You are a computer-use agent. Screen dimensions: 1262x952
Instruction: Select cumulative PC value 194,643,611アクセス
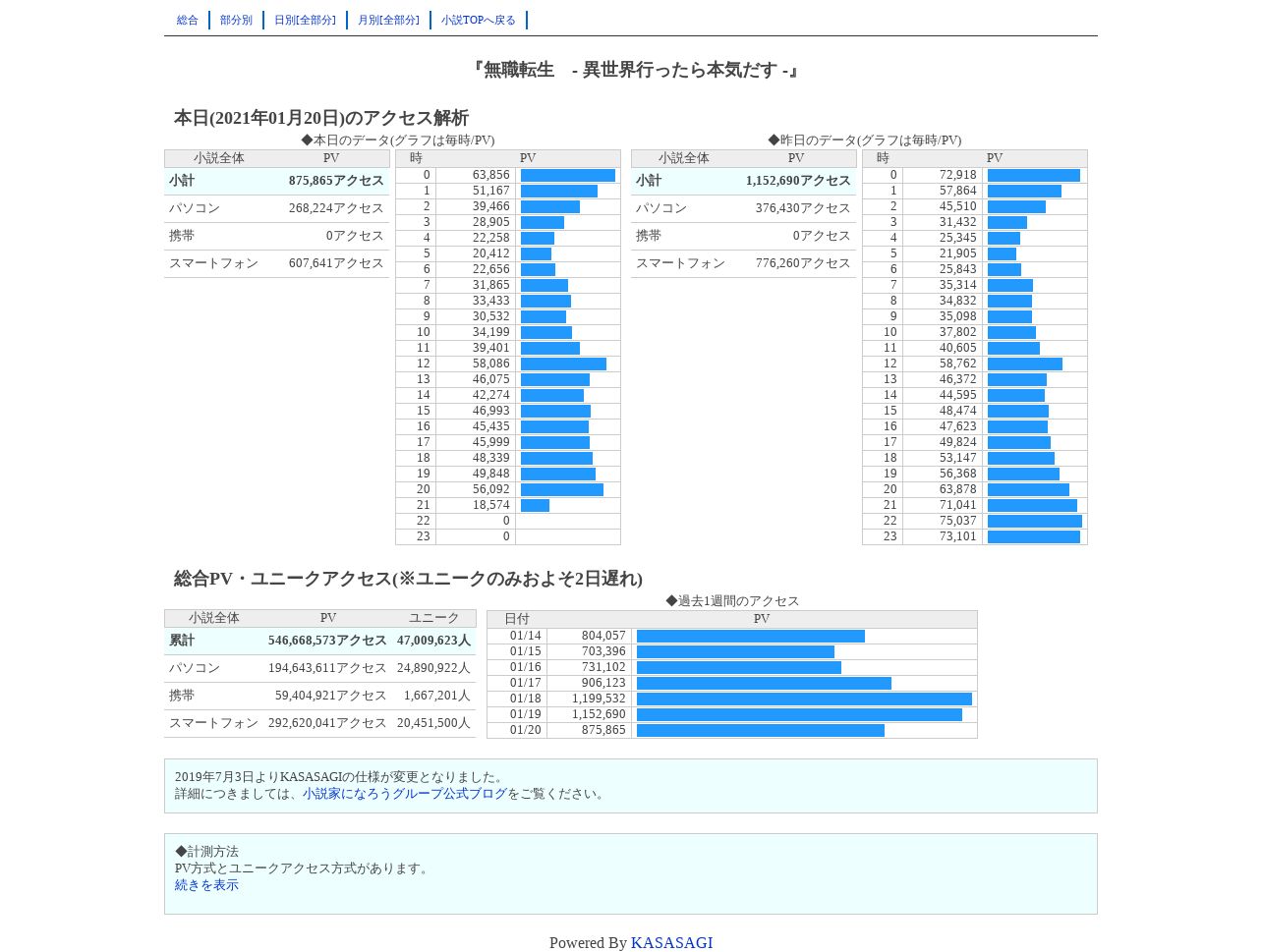pyautogui.click(x=327, y=668)
